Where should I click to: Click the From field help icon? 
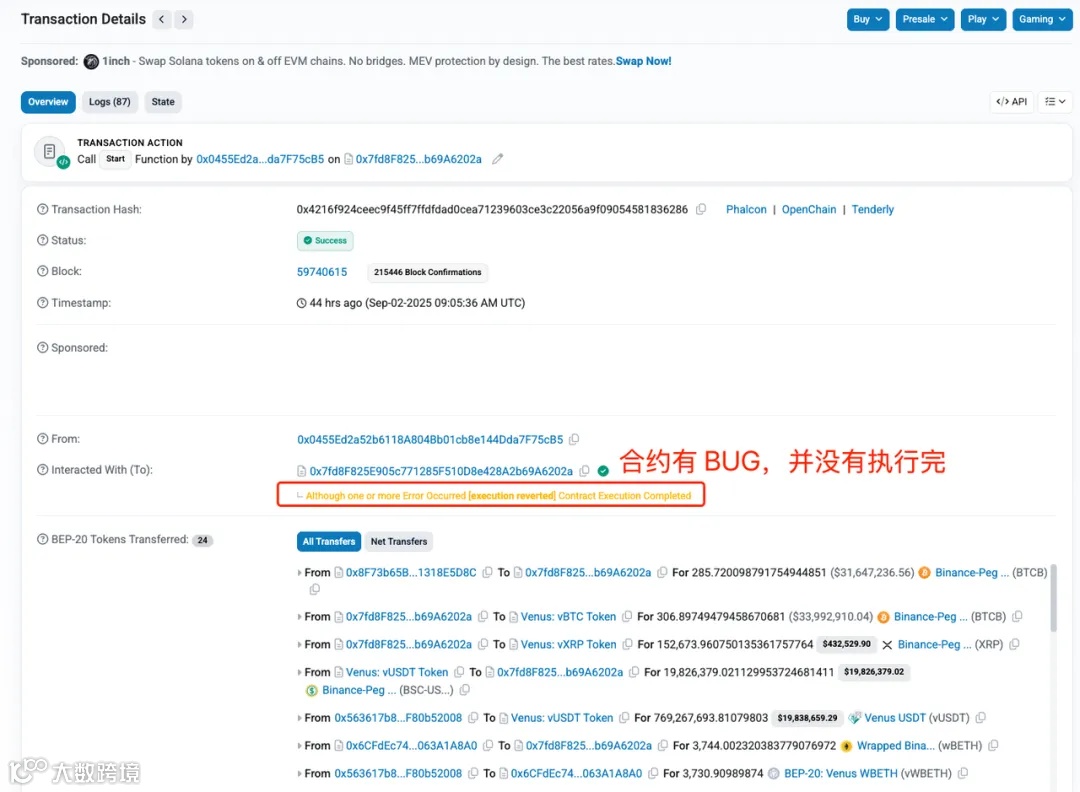click(43, 439)
